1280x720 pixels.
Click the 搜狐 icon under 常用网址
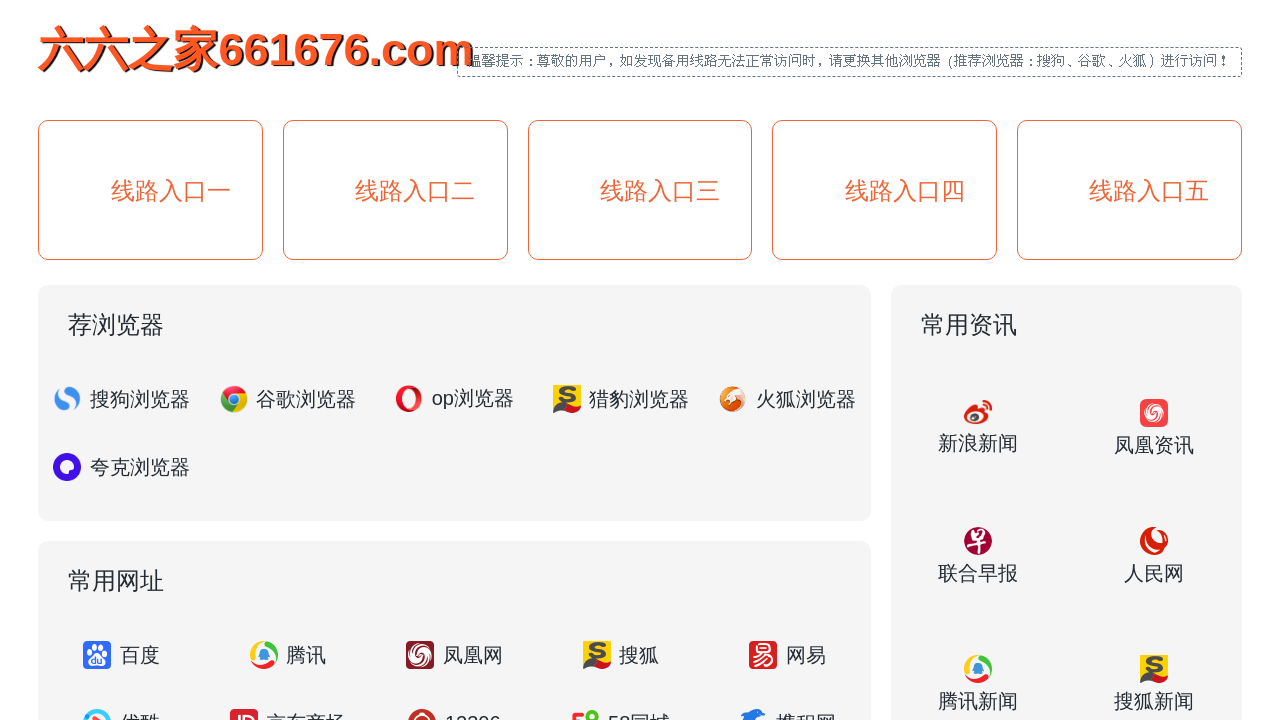pos(597,655)
